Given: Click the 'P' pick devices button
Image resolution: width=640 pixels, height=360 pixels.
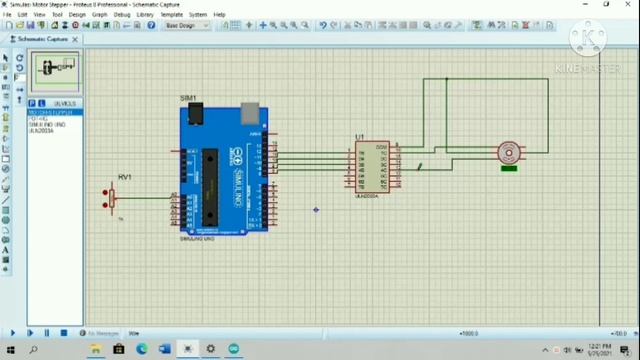Looking at the screenshot, I should coord(32,104).
